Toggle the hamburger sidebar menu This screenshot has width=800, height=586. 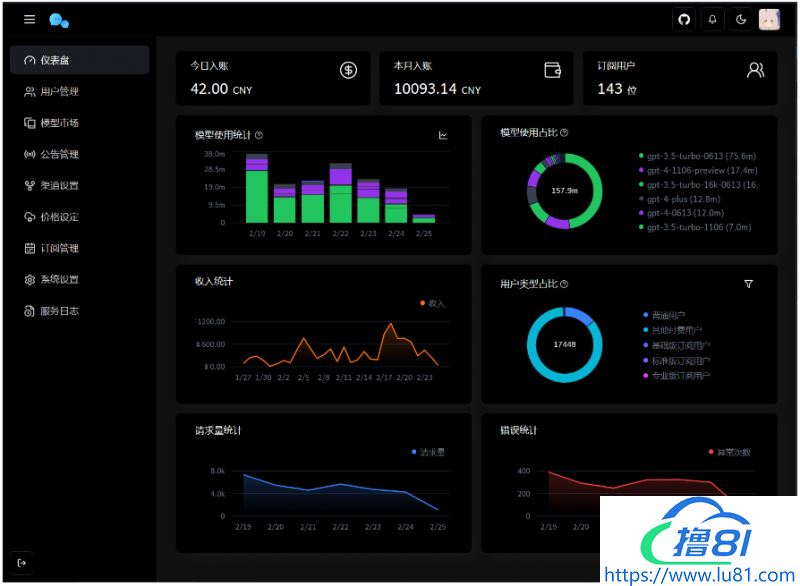[x=29, y=20]
